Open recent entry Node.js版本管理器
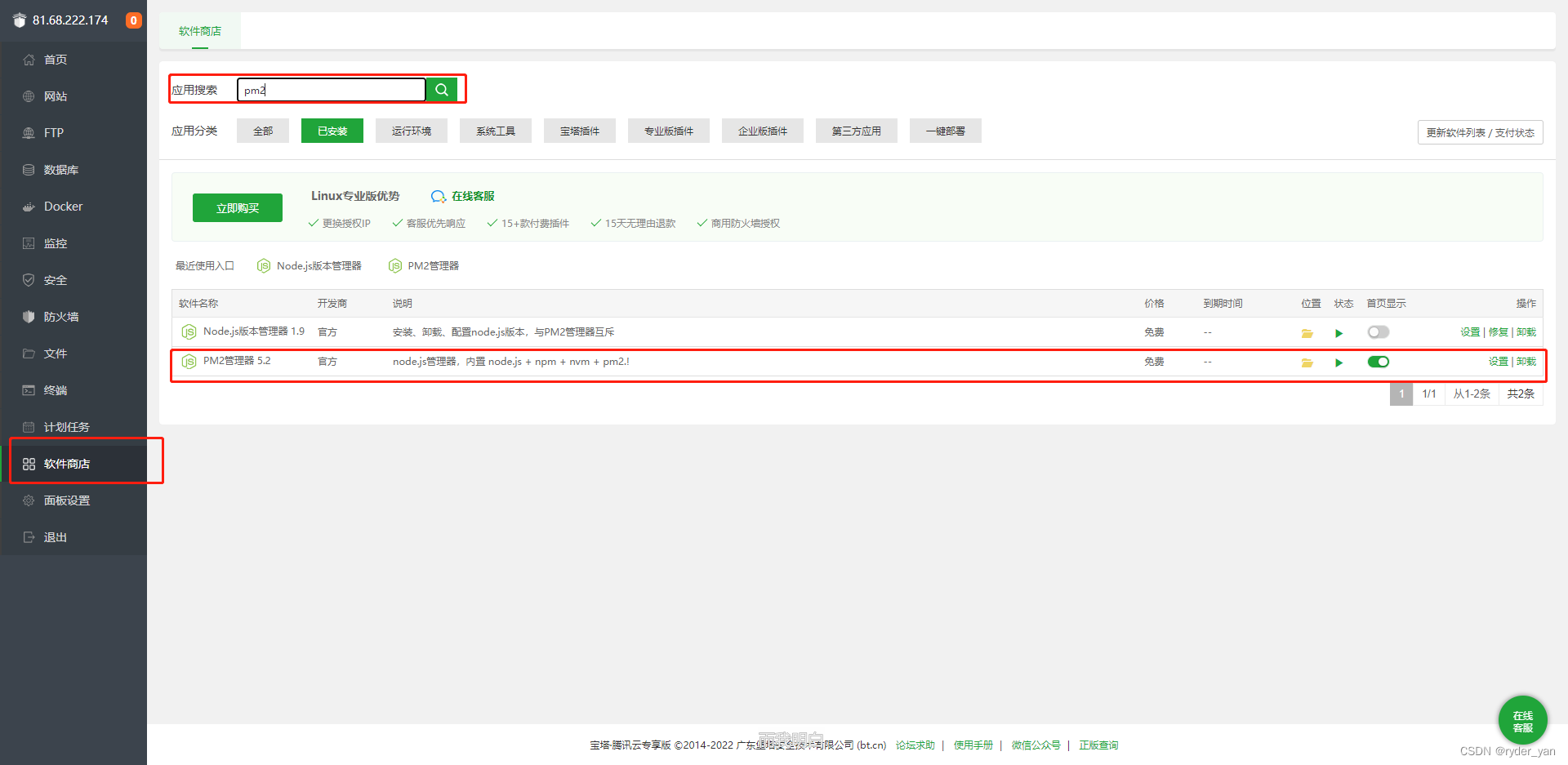 [310, 266]
